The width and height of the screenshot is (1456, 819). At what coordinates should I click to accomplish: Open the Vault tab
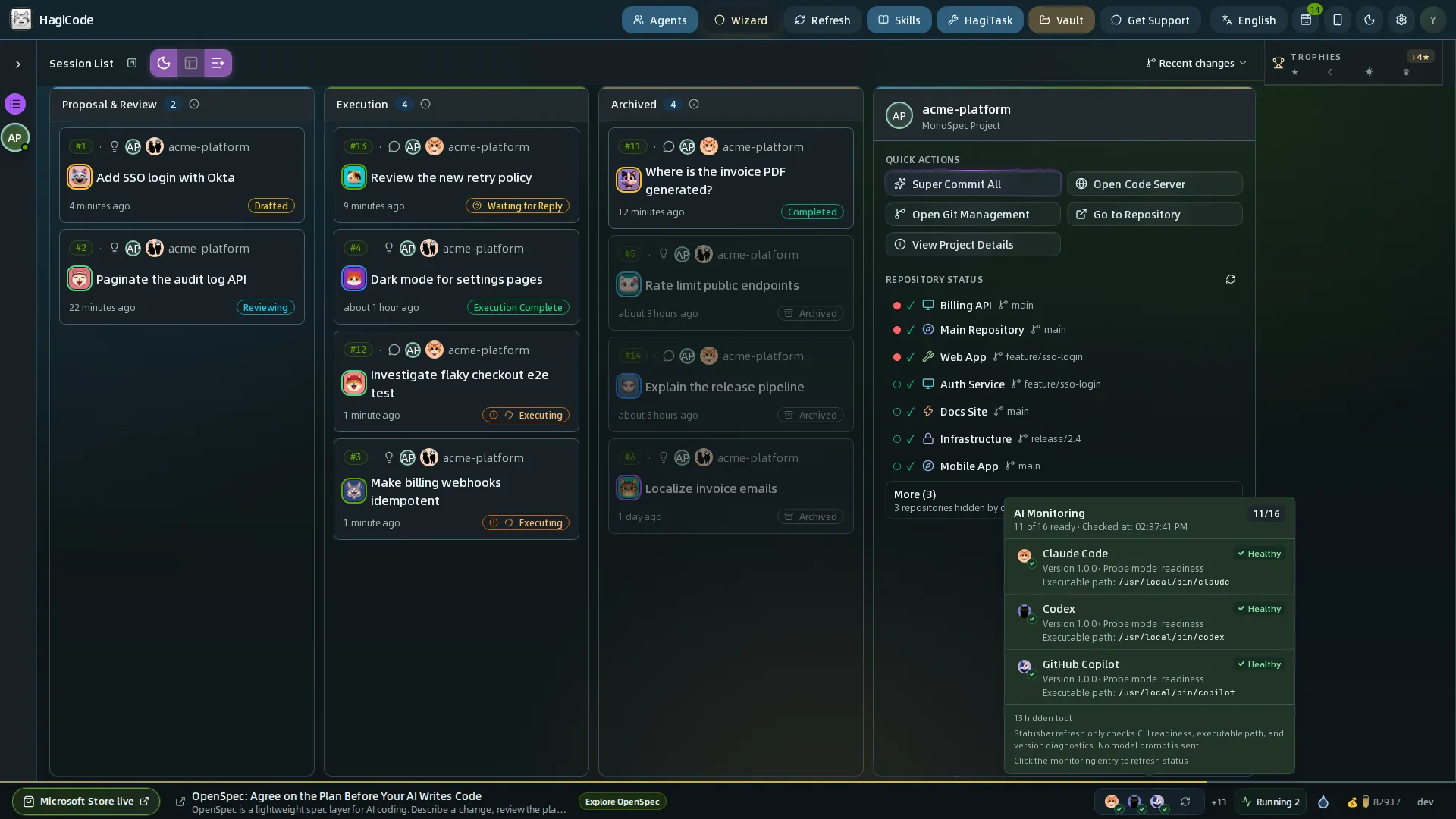[x=1062, y=20]
